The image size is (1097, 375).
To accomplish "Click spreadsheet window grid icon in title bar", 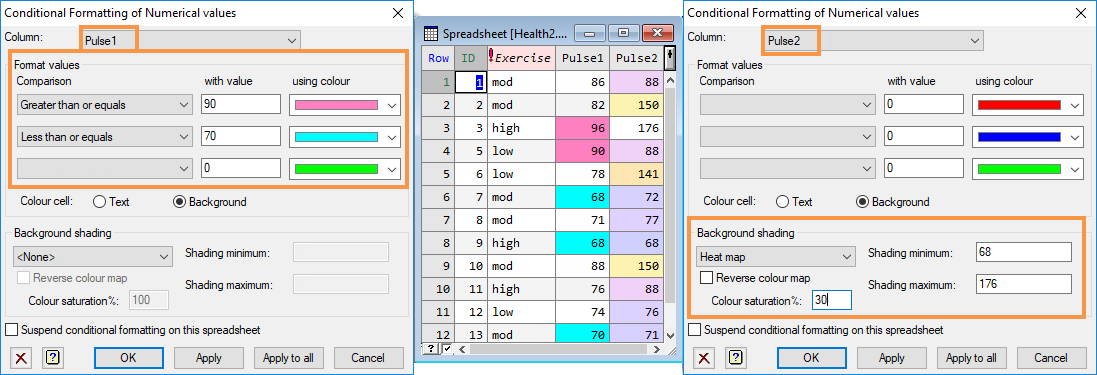I will (432, 33).
